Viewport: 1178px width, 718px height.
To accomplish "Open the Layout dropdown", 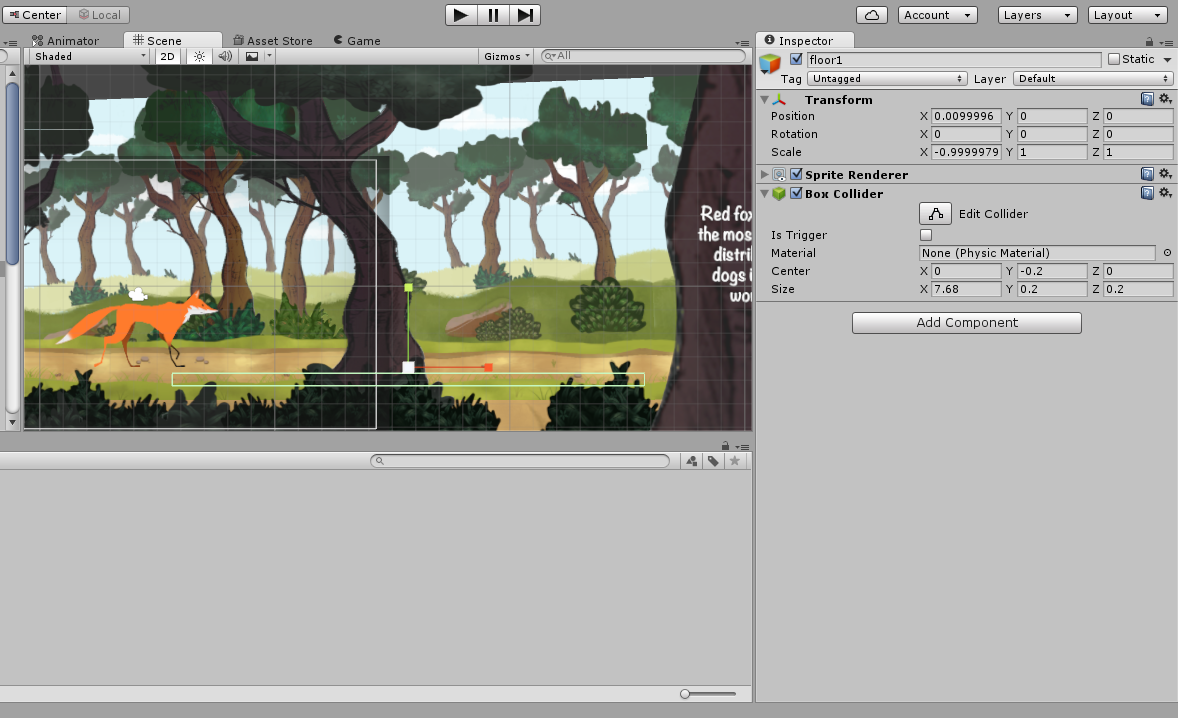I will point(1127,14).
